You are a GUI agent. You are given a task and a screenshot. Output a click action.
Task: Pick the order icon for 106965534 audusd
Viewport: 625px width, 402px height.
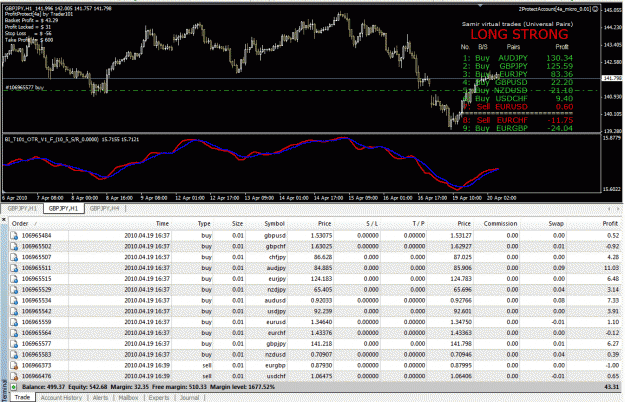tap(14, 300)
